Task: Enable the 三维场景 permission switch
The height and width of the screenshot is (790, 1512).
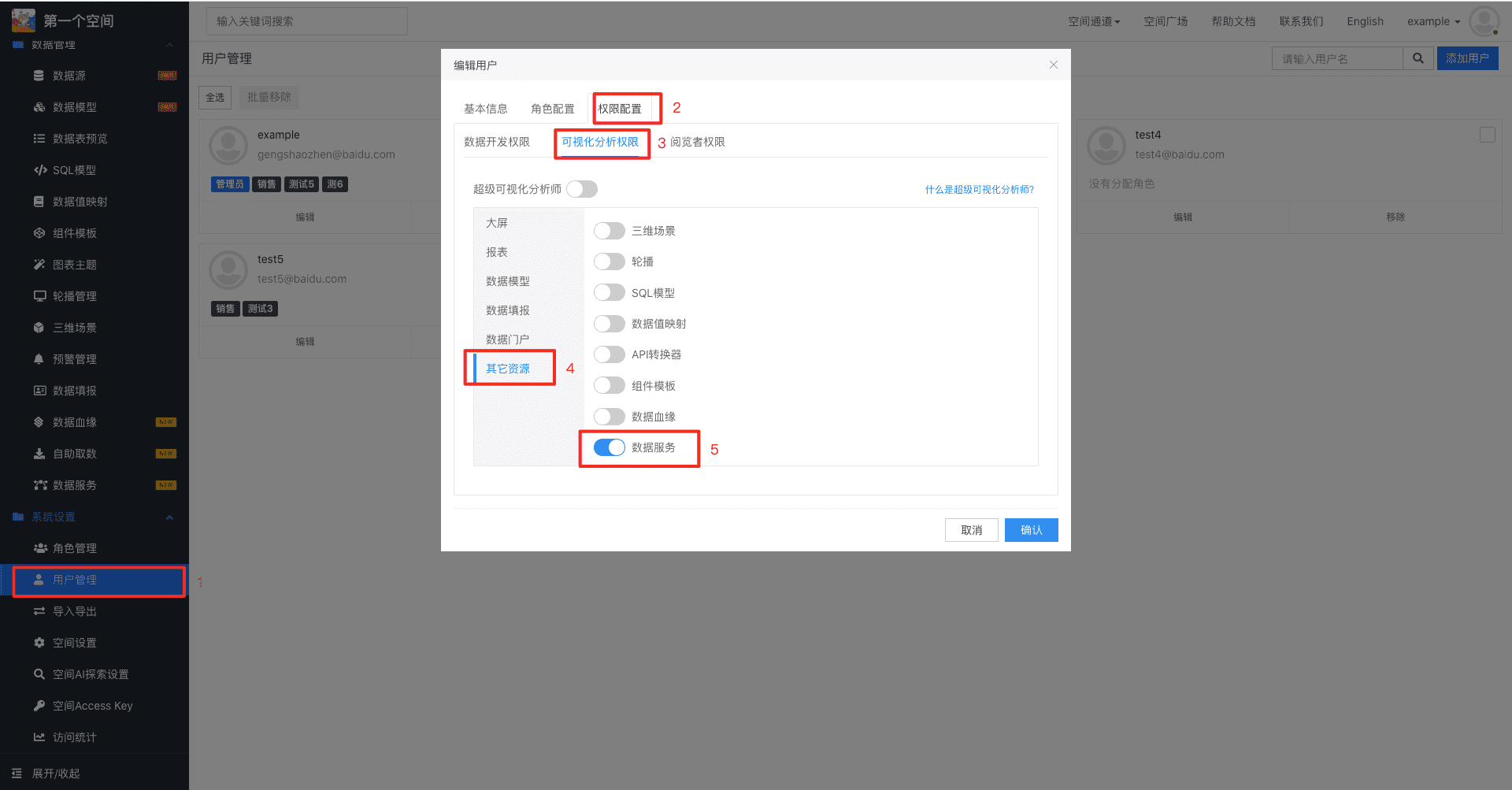Action: coord(609,231)
